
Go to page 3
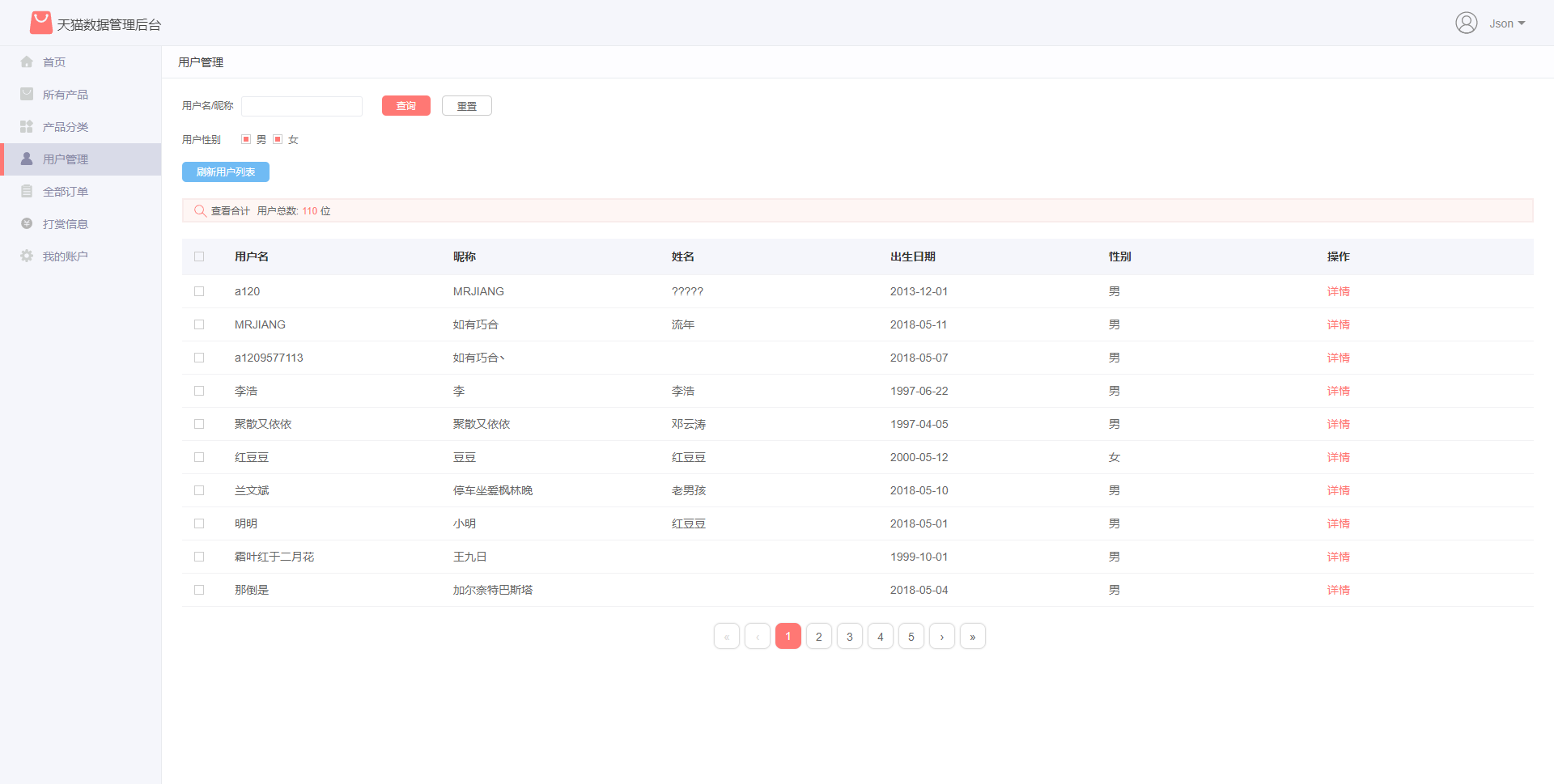(x=850, y=636)
